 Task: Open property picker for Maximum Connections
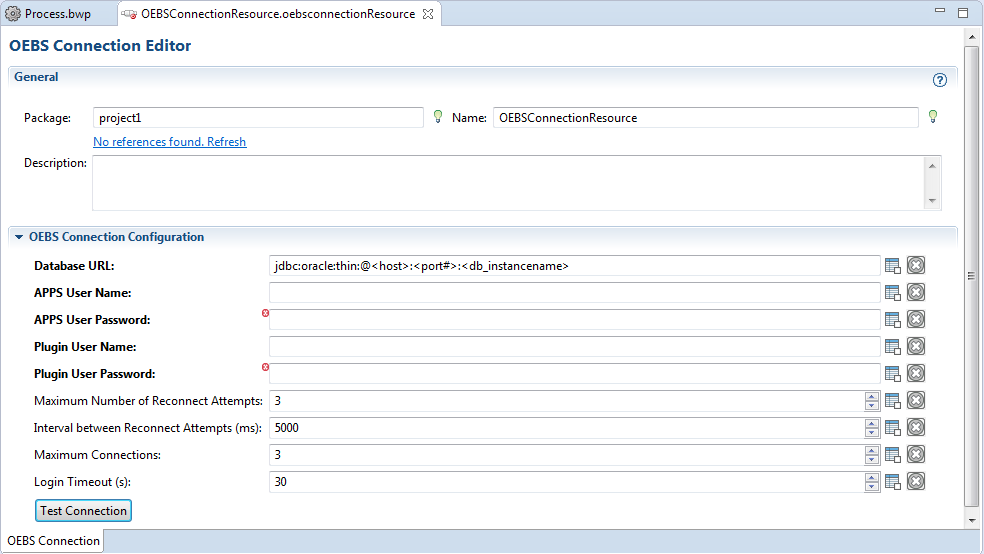892,455
